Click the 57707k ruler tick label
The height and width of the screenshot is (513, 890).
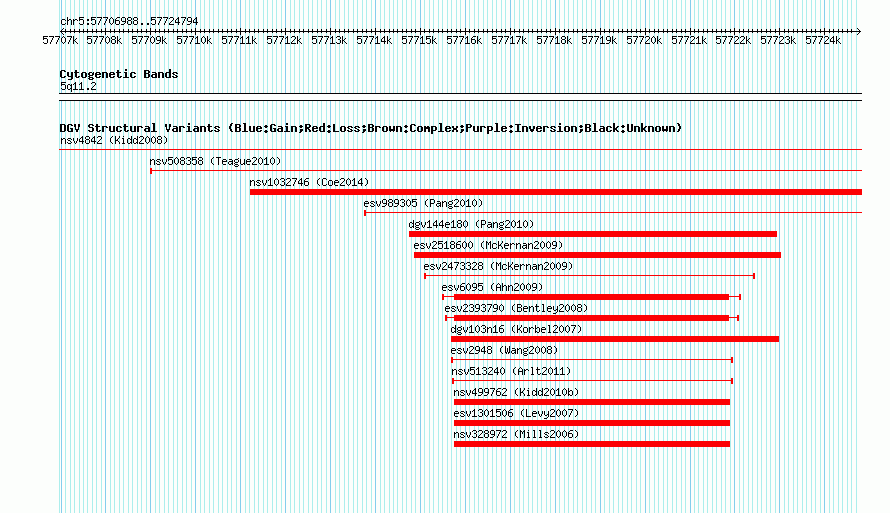[x=60, y=40]
